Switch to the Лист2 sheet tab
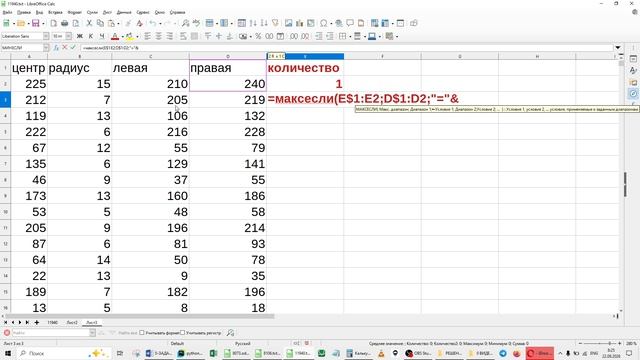The height and width of the screenshot is (360, 640). [x=72, y=322]
